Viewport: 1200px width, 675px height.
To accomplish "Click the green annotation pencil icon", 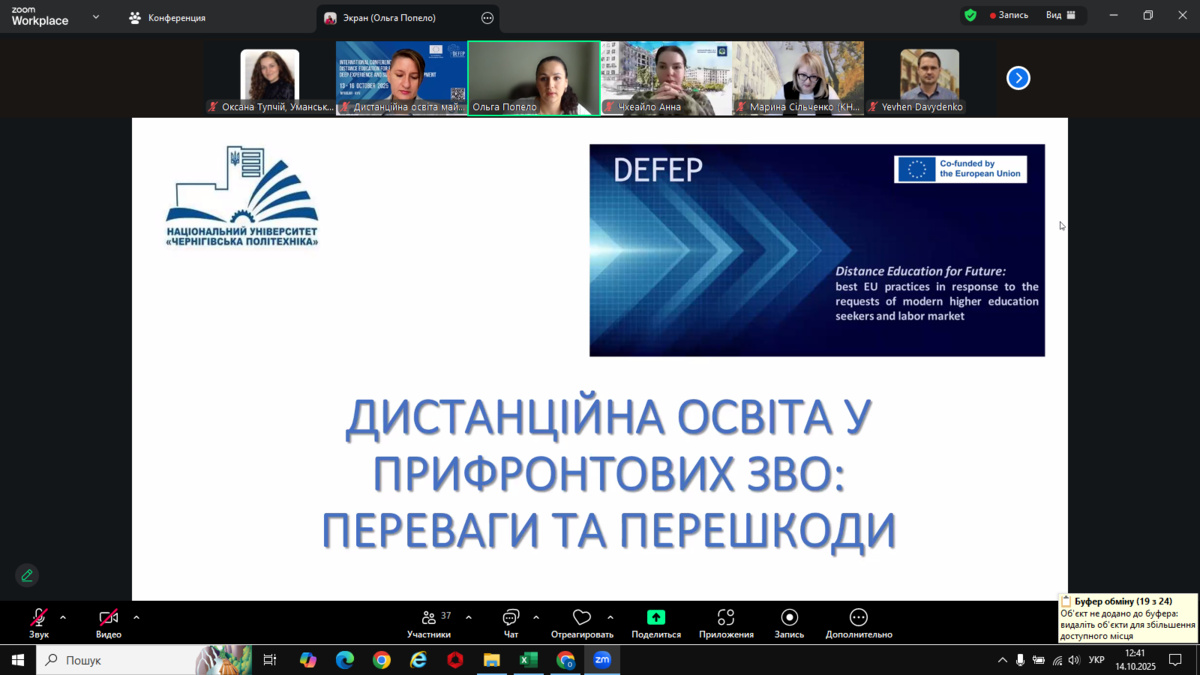I will coord(27,575).
